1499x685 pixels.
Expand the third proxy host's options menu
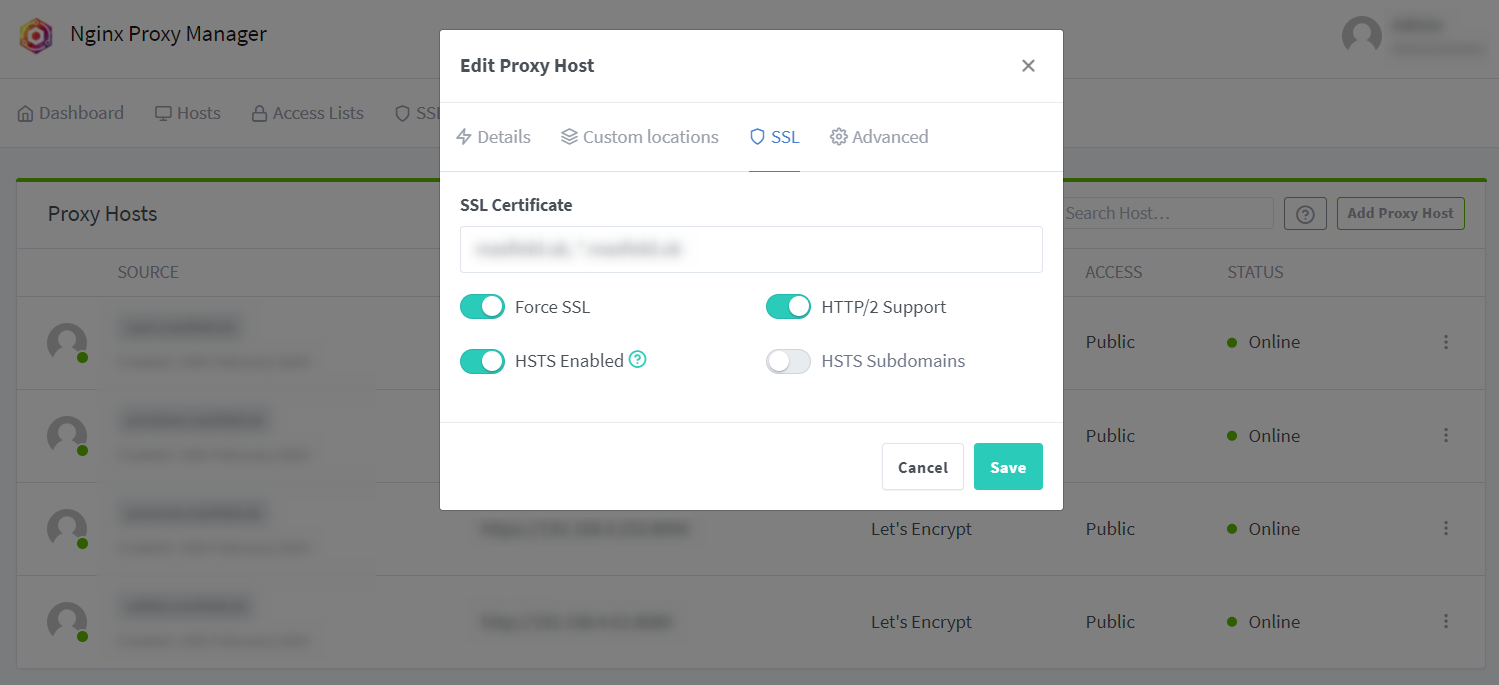tap(1446, 529)
